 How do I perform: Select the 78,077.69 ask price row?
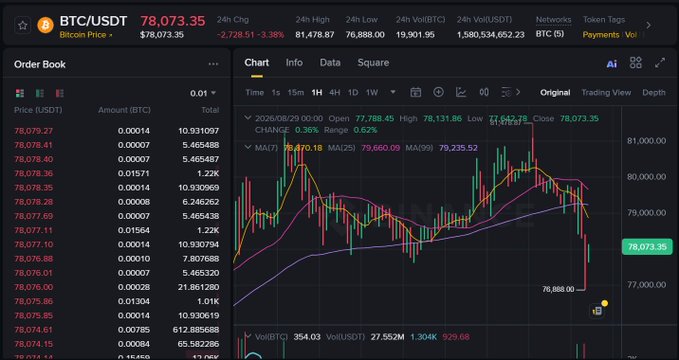pyautogui.click(x=116, y=216)
